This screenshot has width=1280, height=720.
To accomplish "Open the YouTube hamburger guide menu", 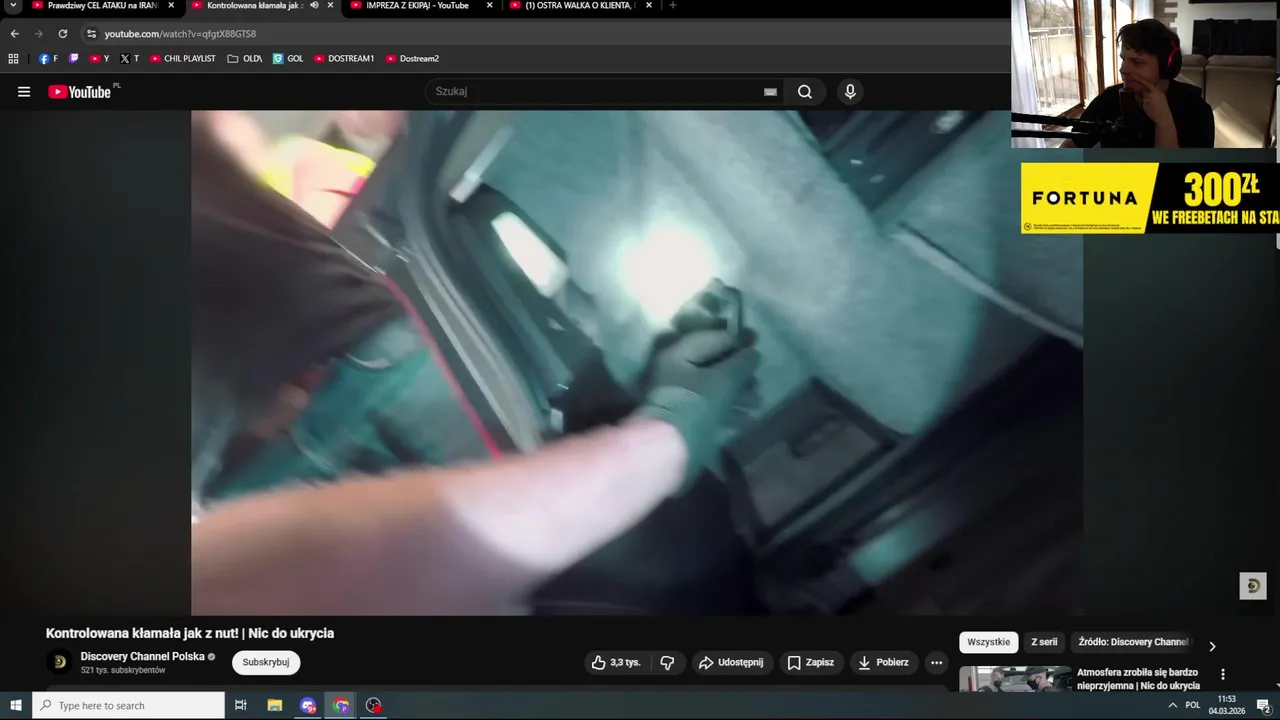I will point(24,92).
